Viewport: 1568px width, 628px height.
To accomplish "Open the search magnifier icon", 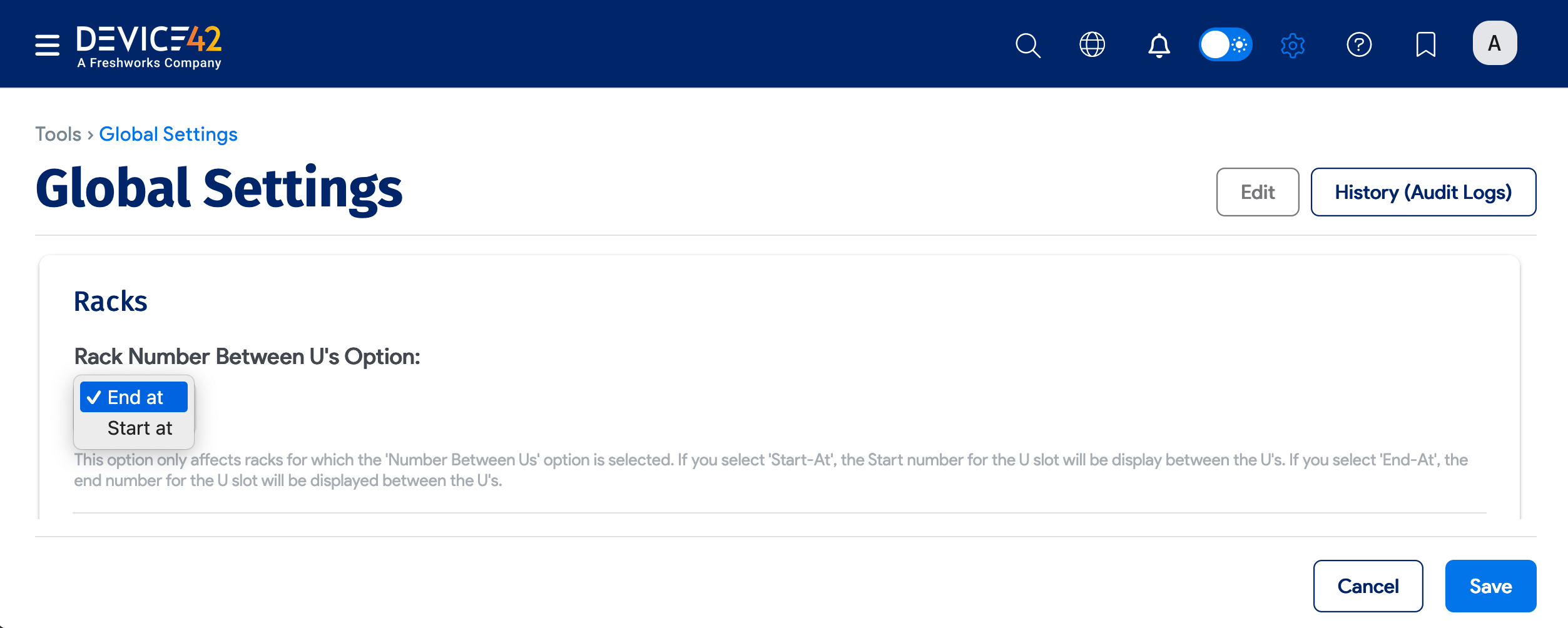I will [x=1027, y=45].
